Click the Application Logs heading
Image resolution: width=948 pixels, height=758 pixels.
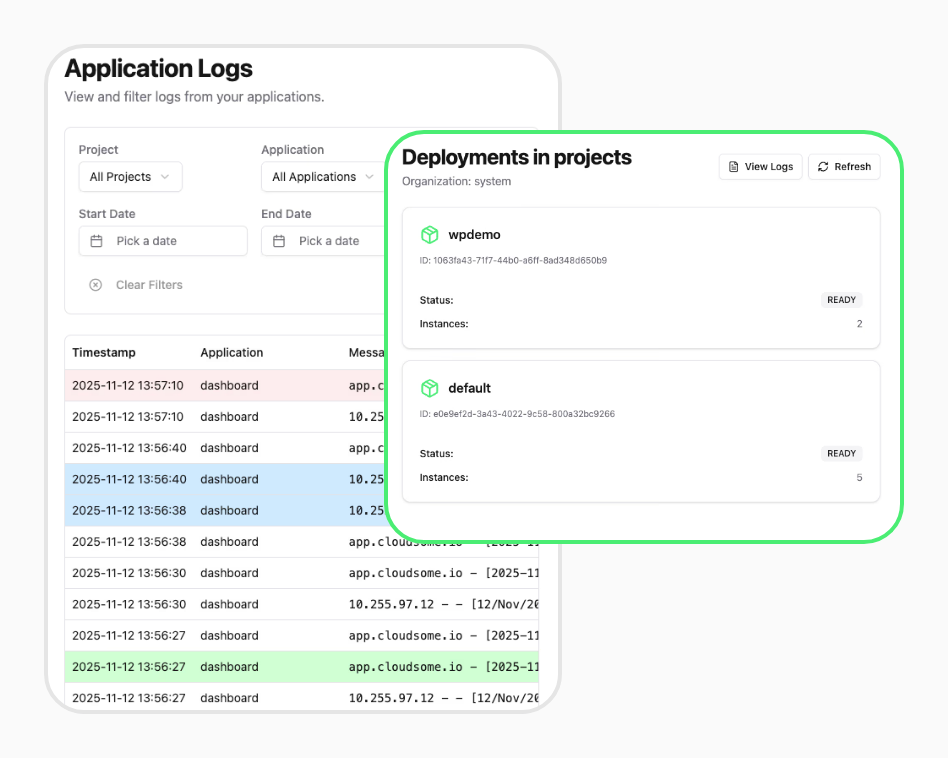158,69
